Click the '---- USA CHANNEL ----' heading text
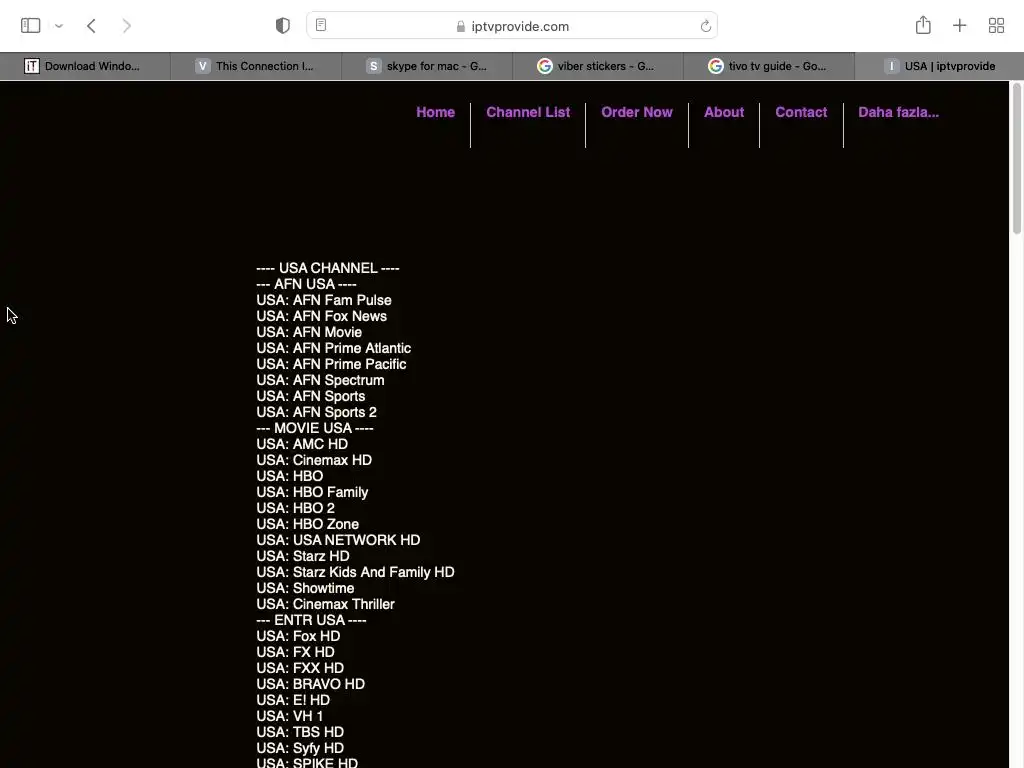The image size is (1024, 768). click(327, 268)
